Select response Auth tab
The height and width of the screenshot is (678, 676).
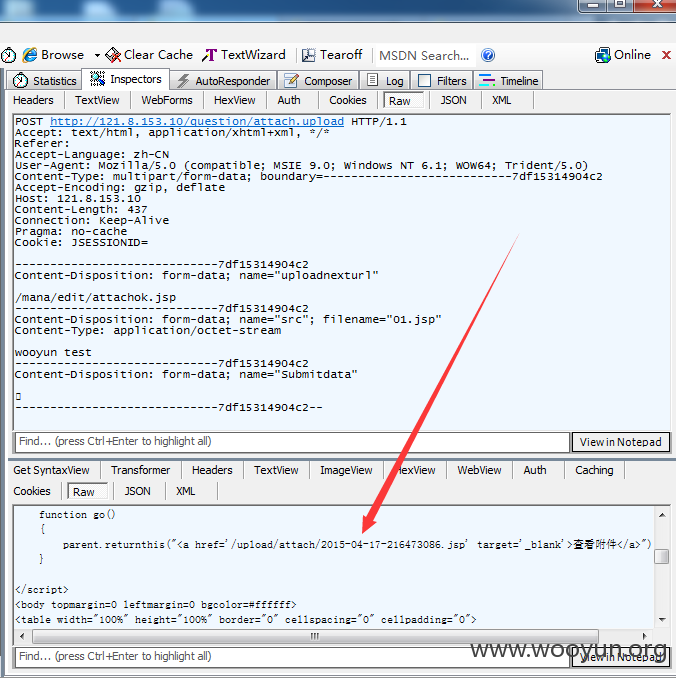[535, 470]
